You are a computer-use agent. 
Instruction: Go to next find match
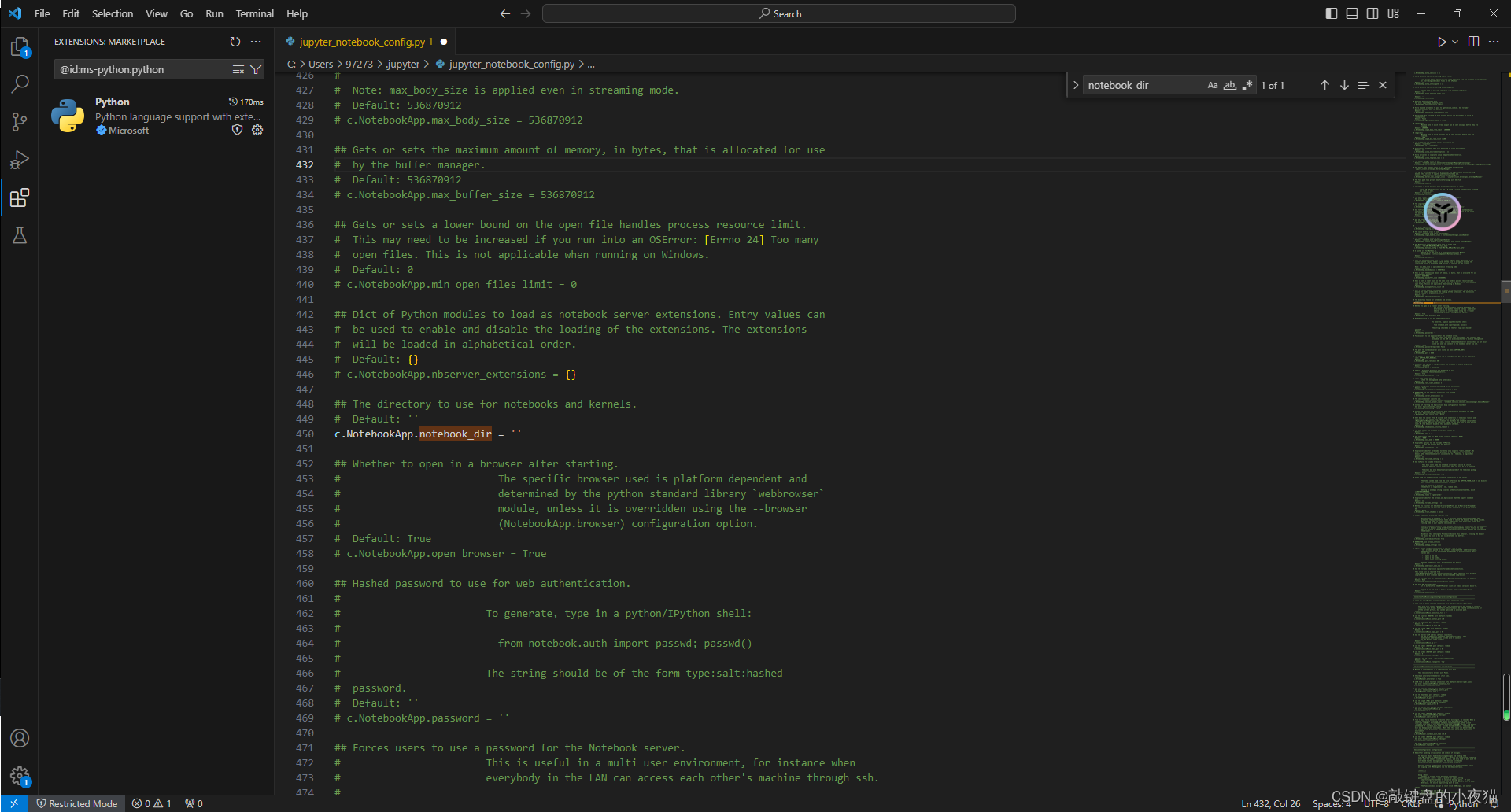[1344, 85]
